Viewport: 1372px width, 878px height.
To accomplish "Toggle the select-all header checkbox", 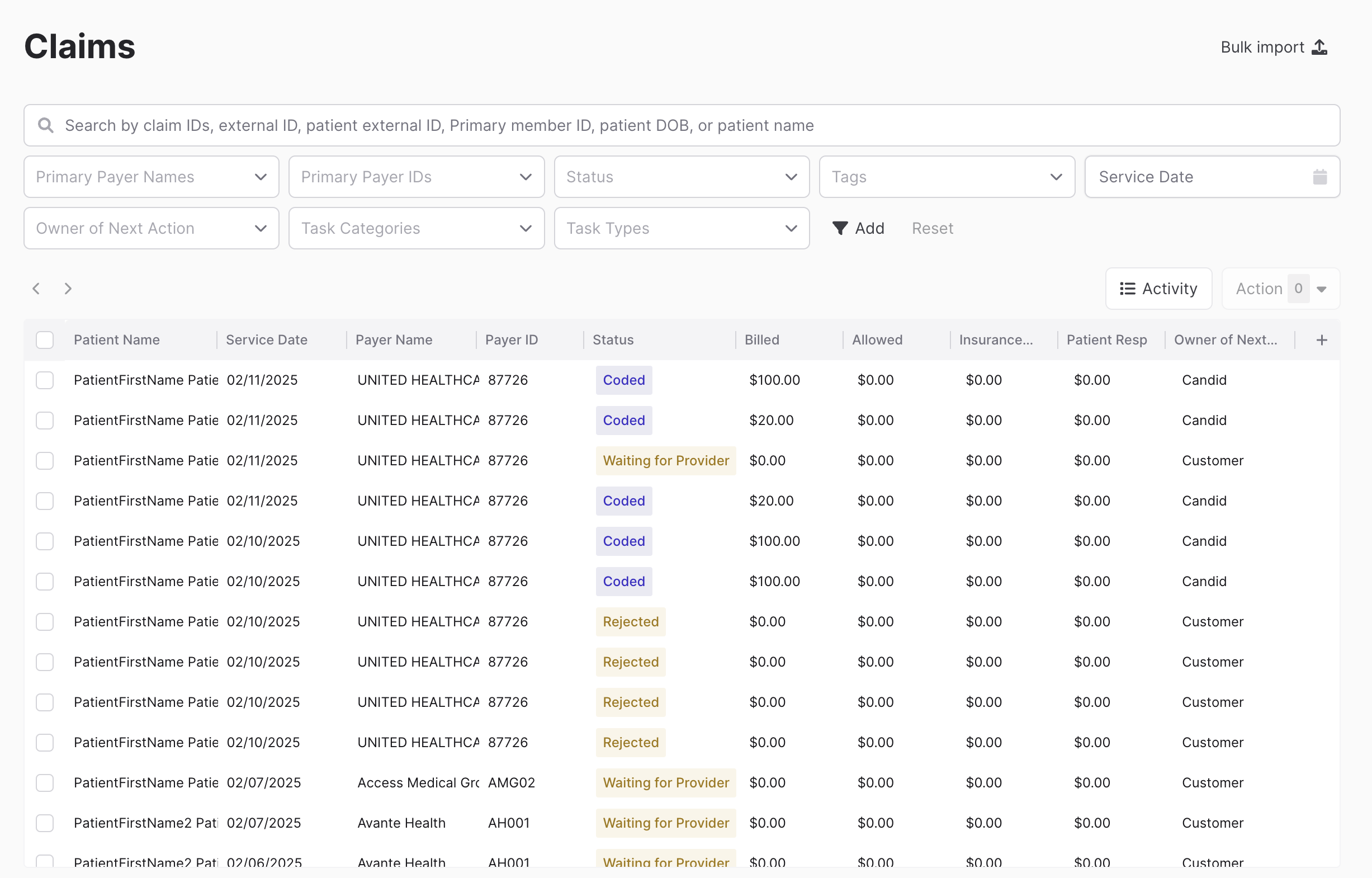I will pos(45,341).
